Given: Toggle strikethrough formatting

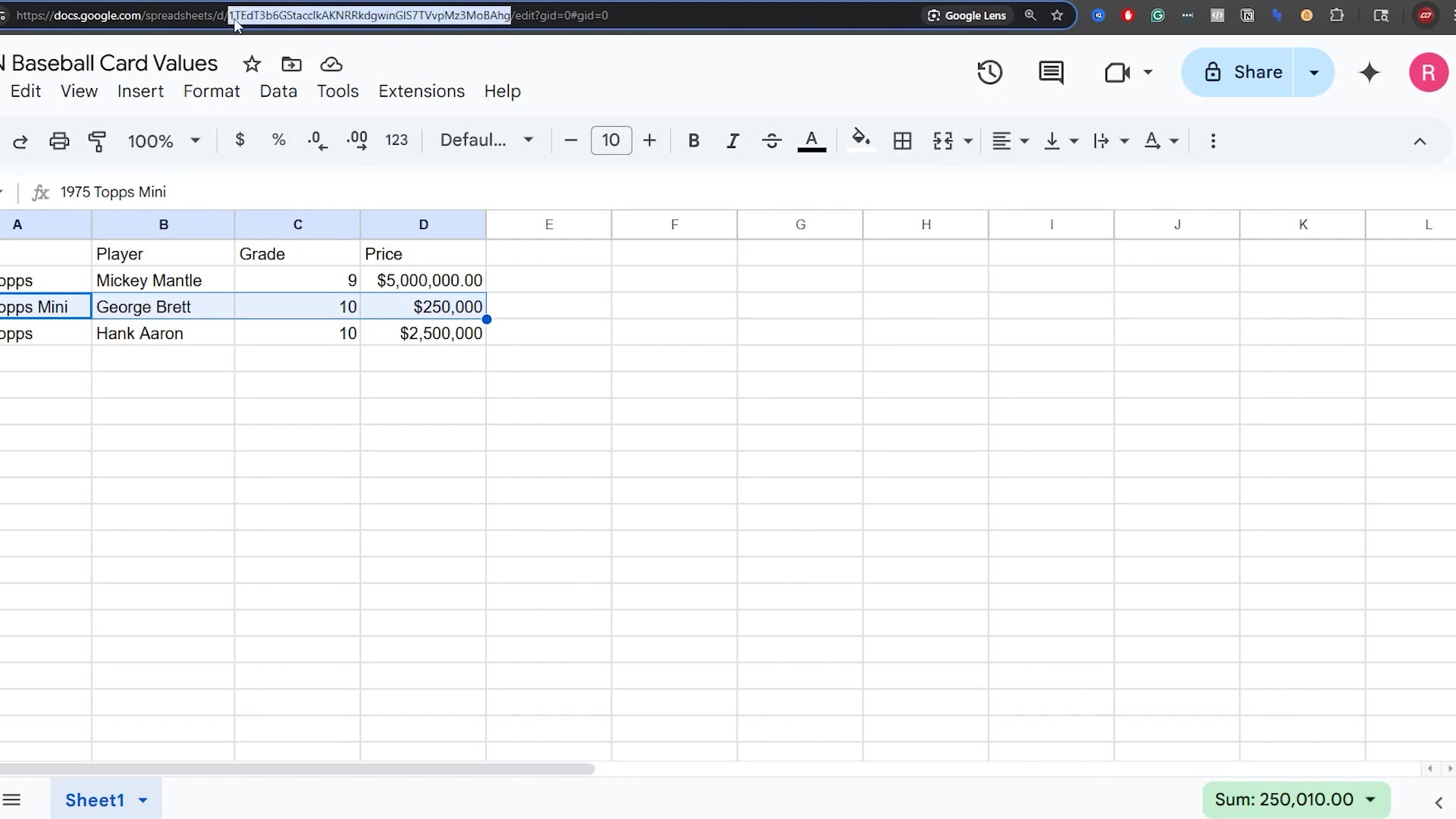Looking at the screenshot, I should tap(771, 141).
